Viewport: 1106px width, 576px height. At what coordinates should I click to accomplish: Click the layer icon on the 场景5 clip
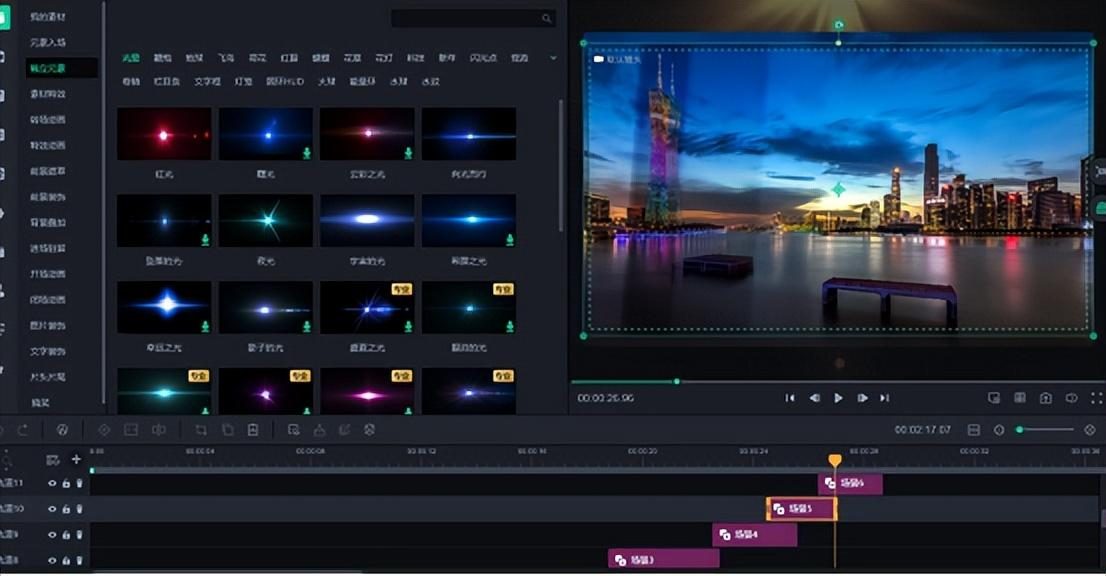click(x=779, y=508)
